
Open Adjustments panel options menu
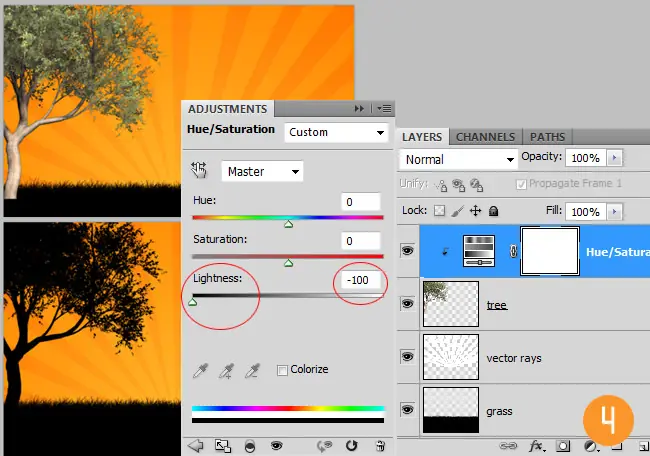384,109
